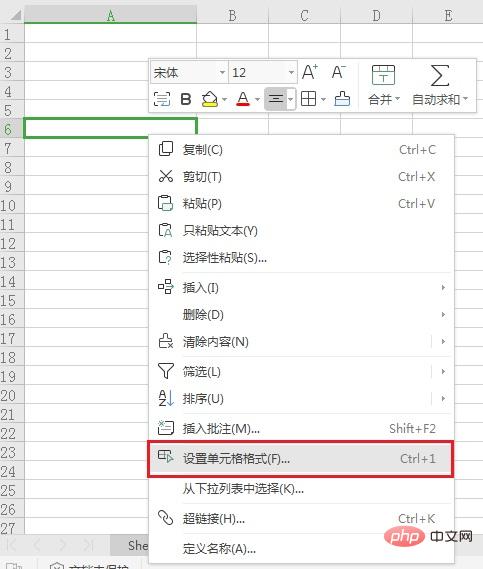Viewport: 483px width, 569px height.
Task: Choose 定义名称(A)... menu entry
Action: (301, 549)
